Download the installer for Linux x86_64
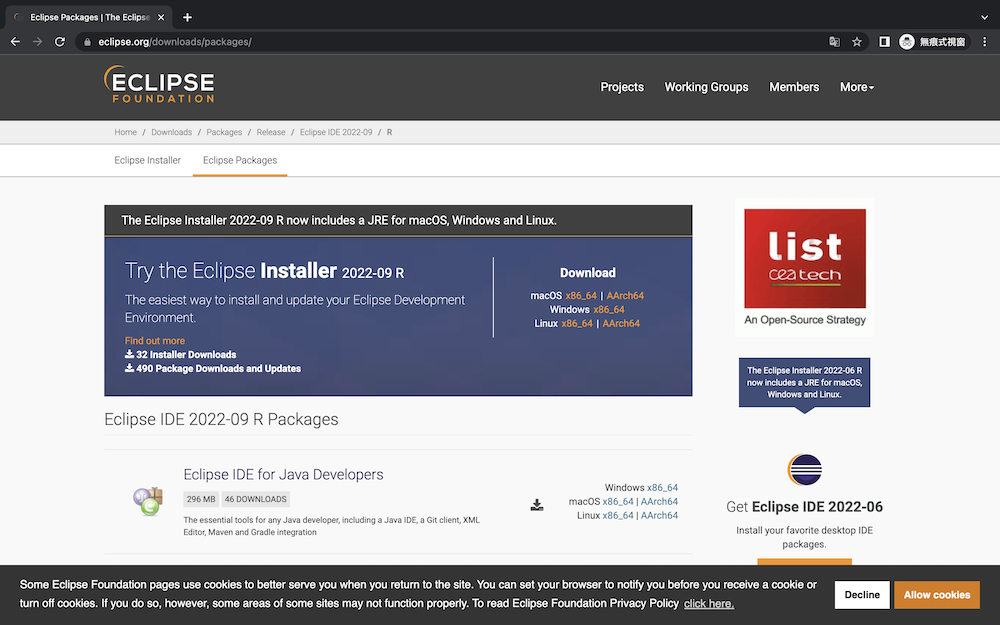1000x625 pixels. coord(577,323)
